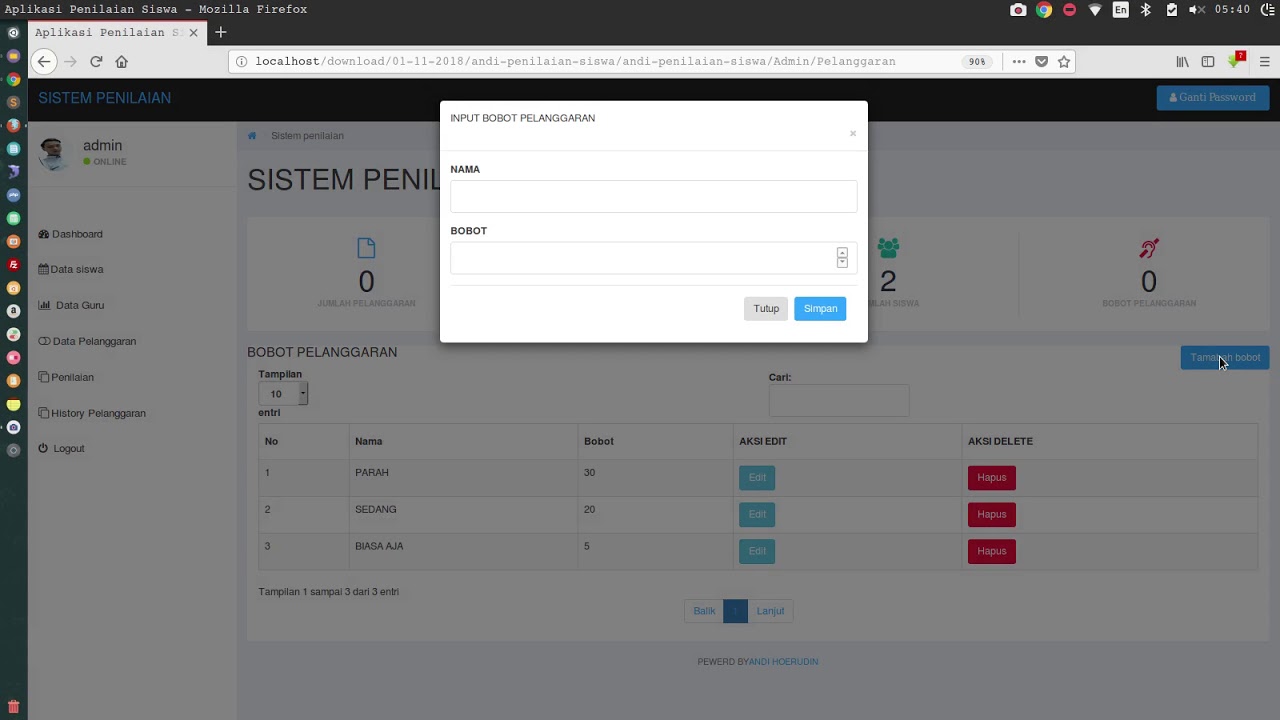Click the En keyboard layout indicator
The height and width of the screenshot is (720, 1280).
click(1121, 10)
